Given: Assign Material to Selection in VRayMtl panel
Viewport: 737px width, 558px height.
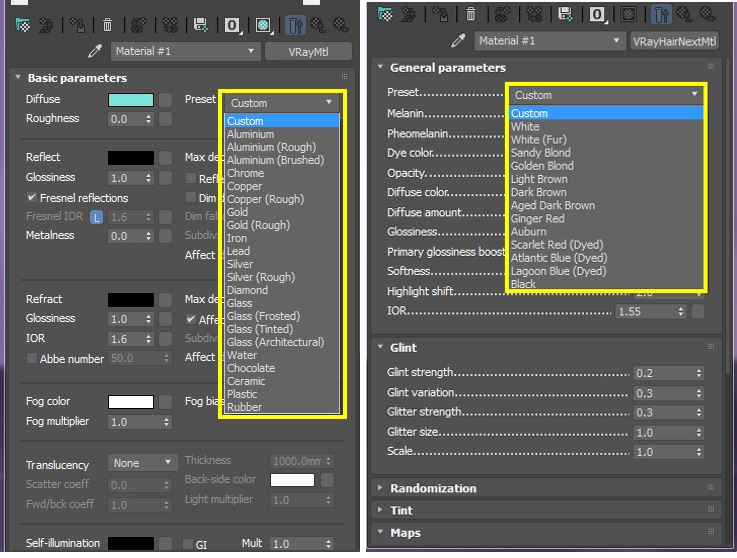Looking at the screenshot, I should click(77, 25).
